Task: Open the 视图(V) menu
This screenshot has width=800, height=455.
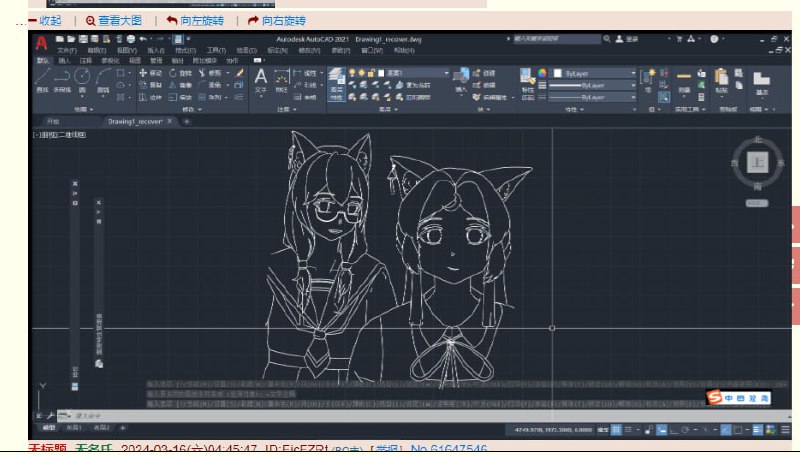Action: [127, 50]
